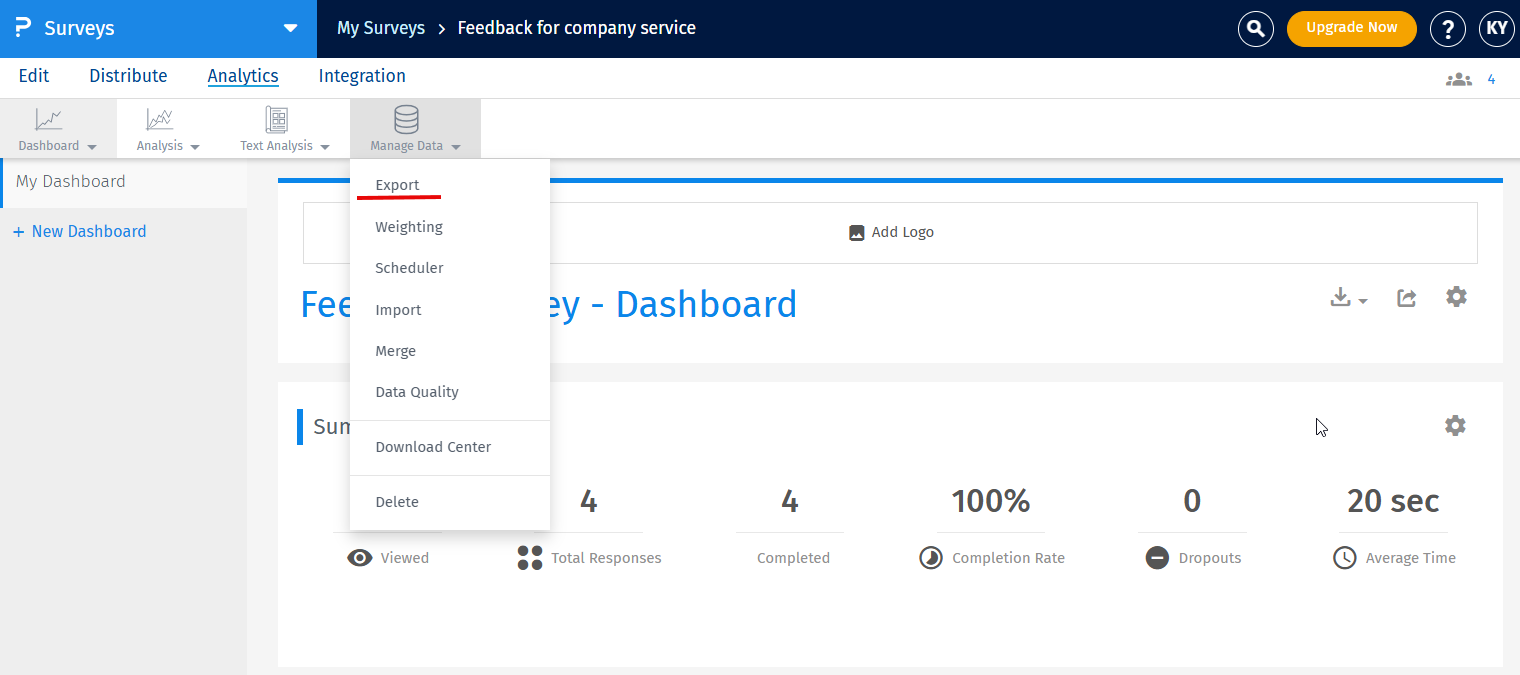1520x675 pixels.
Task: Click the Add Logo area
Action: [x=890, y=233]
